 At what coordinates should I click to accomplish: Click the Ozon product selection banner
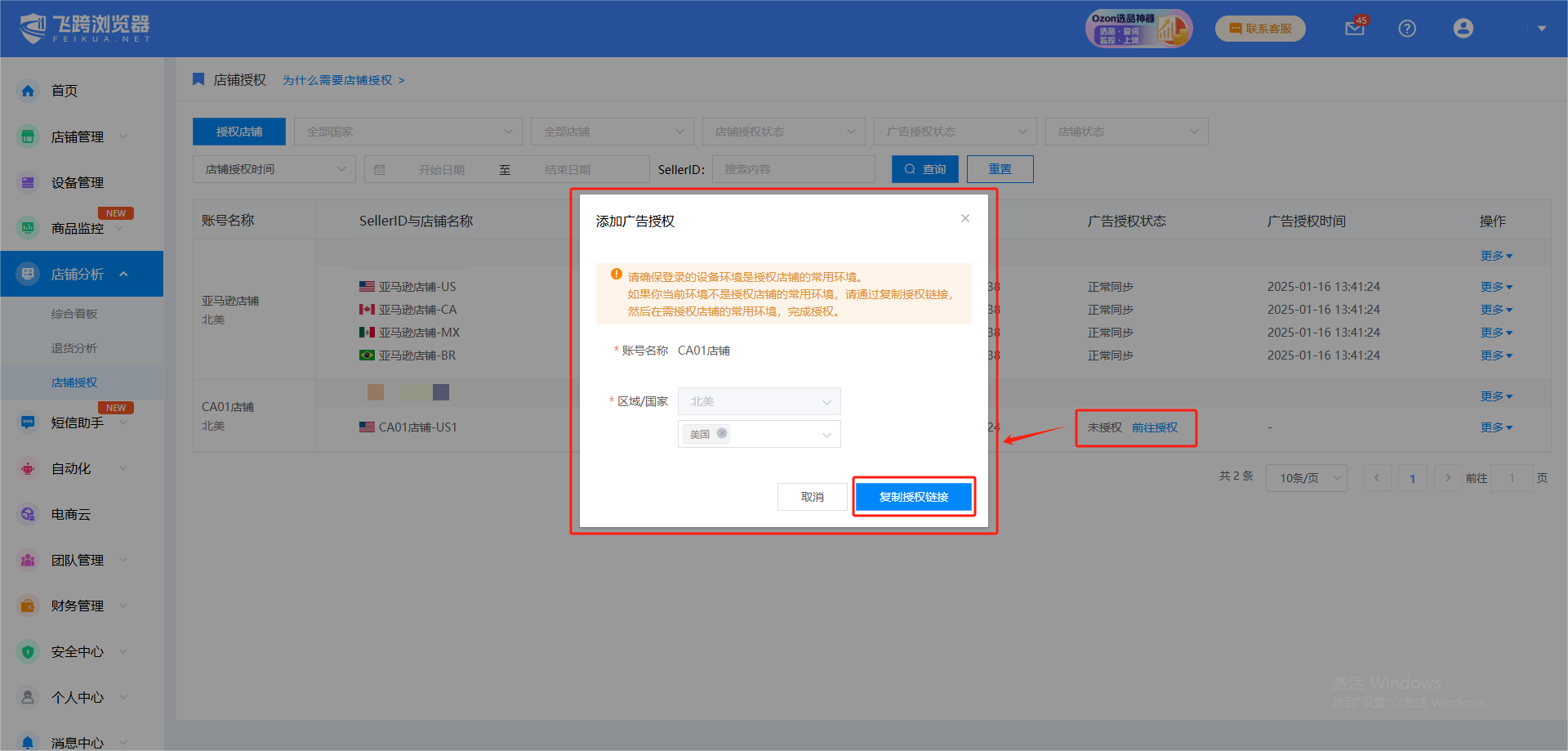[x=1138, y=29]
